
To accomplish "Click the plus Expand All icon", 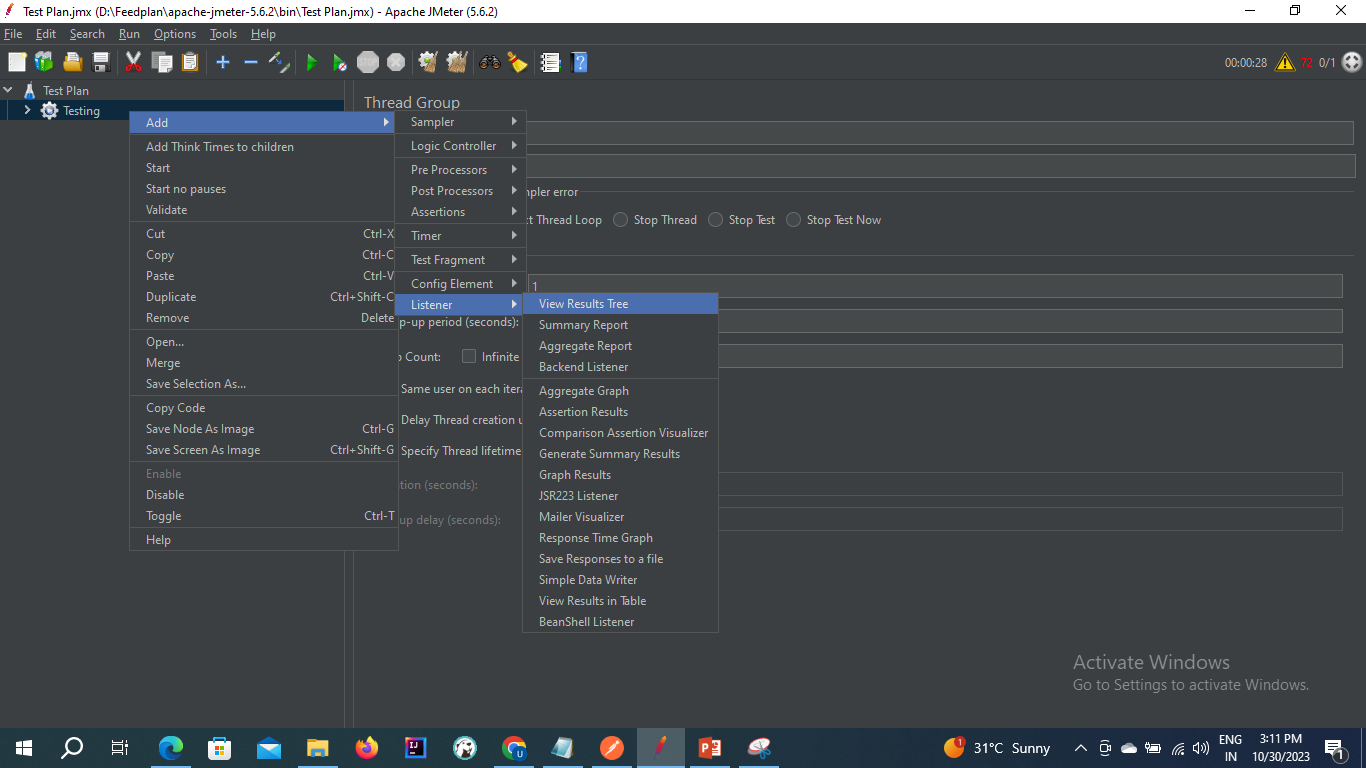I will (x=223, y=62).
